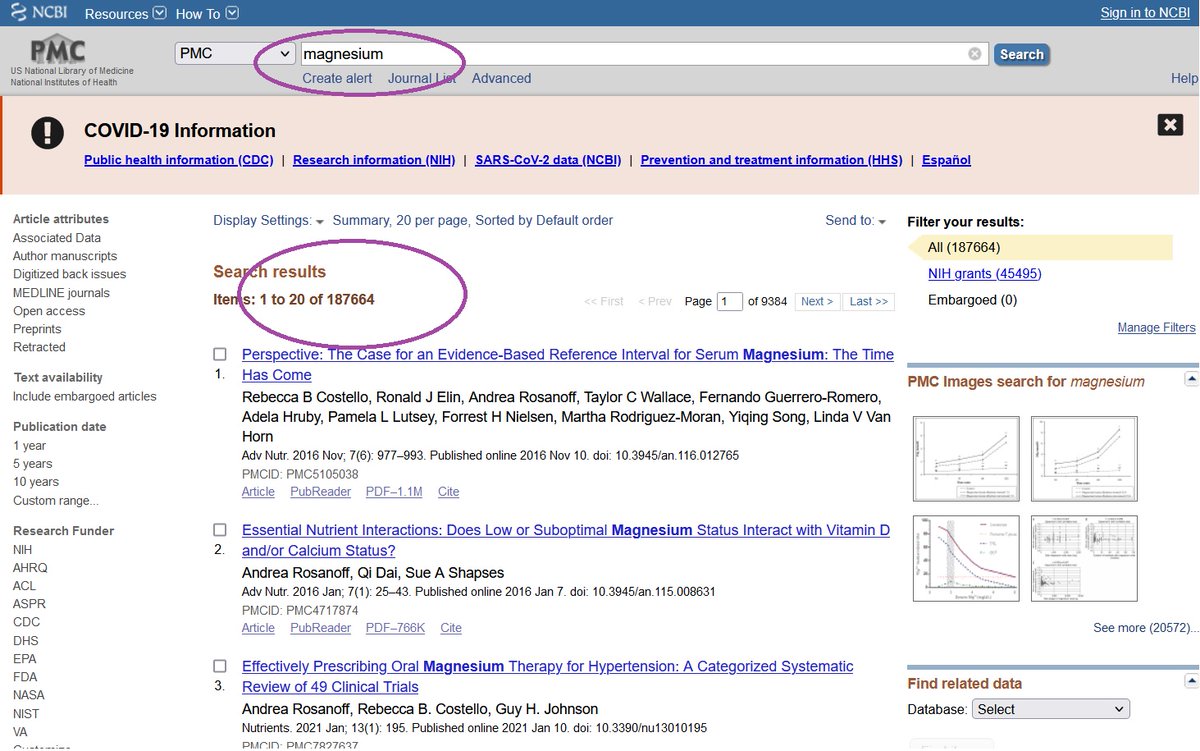
Task: Open the related data Database select
Action: click(1051, 709)
